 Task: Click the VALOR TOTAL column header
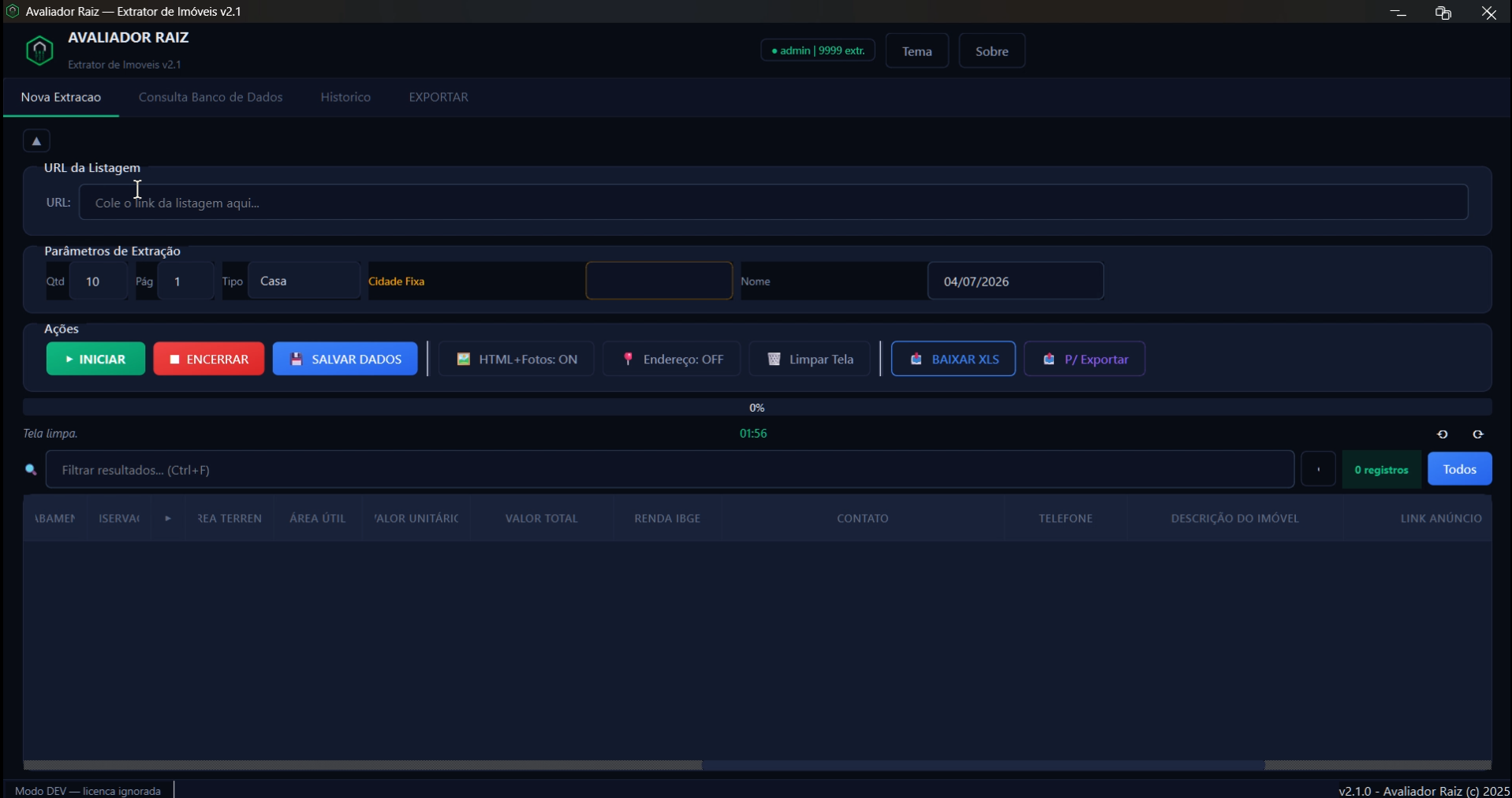[x=542, y=518]
